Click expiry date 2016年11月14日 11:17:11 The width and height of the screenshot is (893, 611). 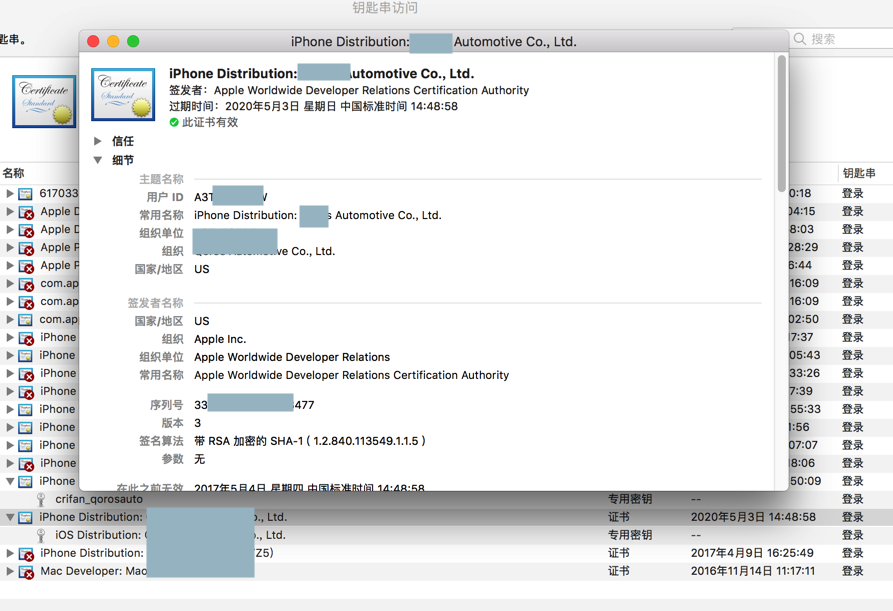point(752,571)
